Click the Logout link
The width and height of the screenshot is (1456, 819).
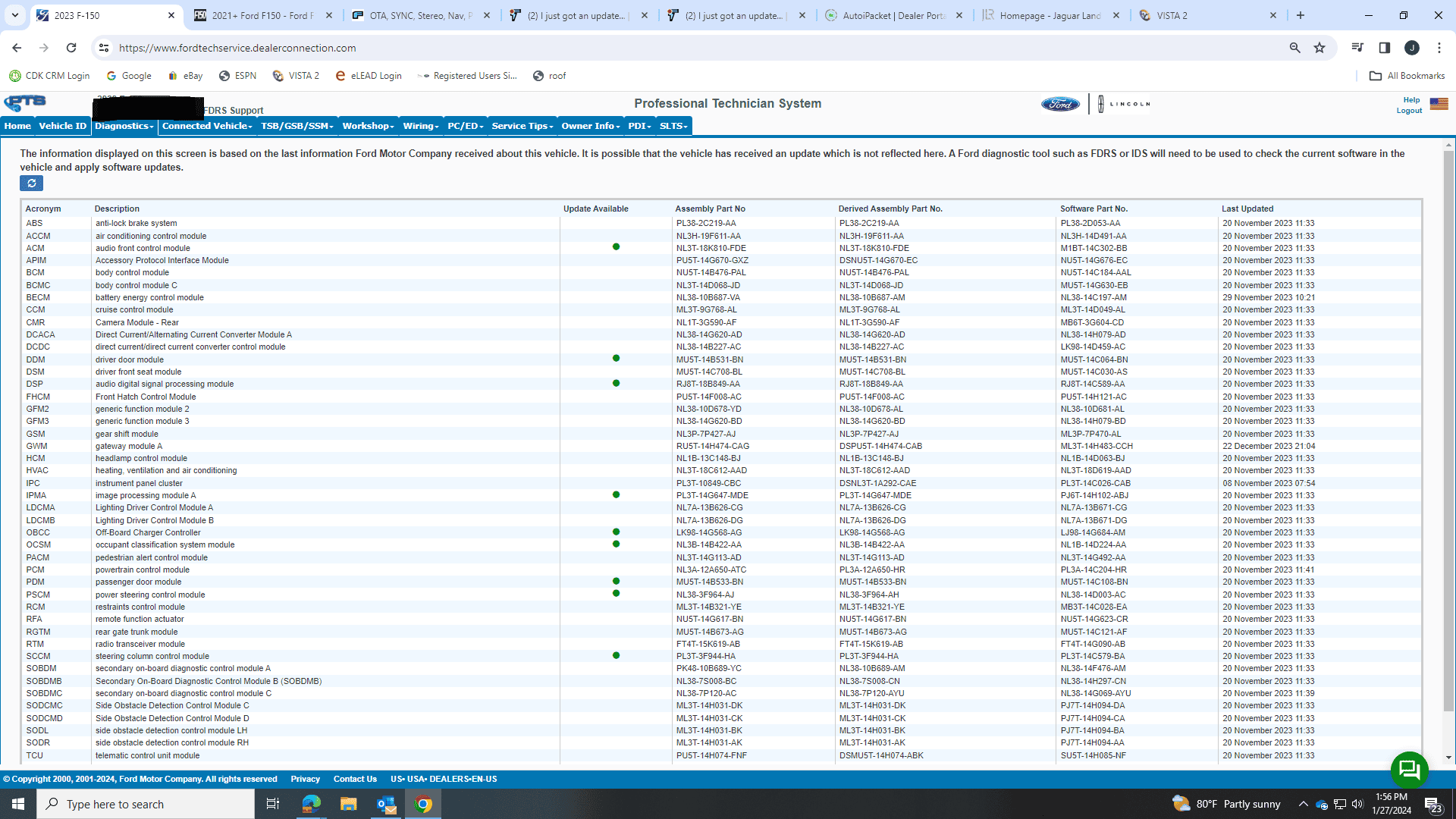coord(1409,111)
